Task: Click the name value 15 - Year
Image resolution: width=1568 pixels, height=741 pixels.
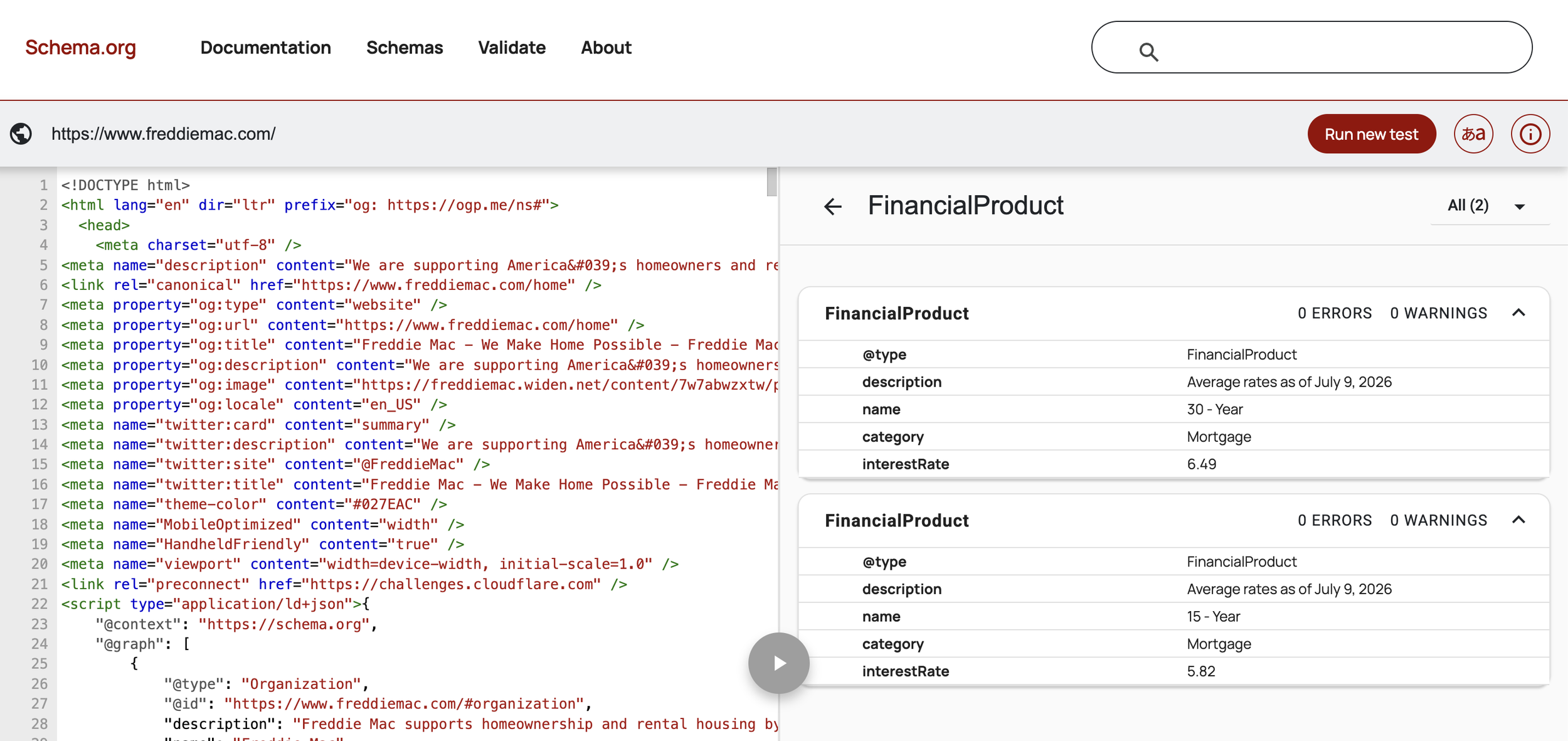Action: [1213, 617]
